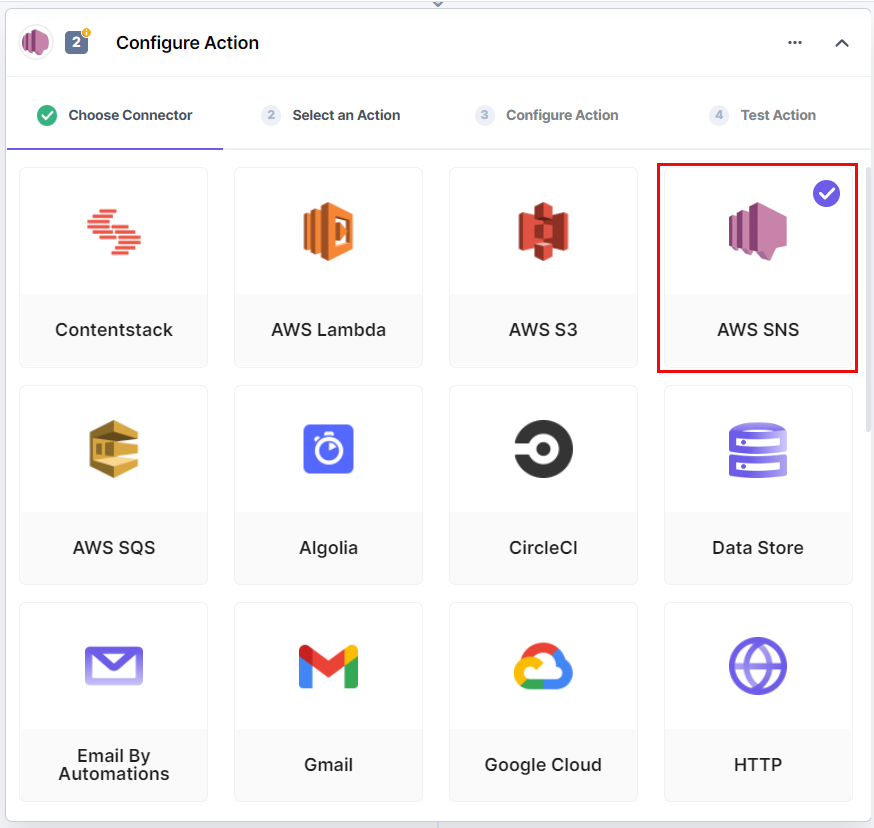Click the number 4 step circle
The width and height of the screenshot is (874, 828).
719,115
